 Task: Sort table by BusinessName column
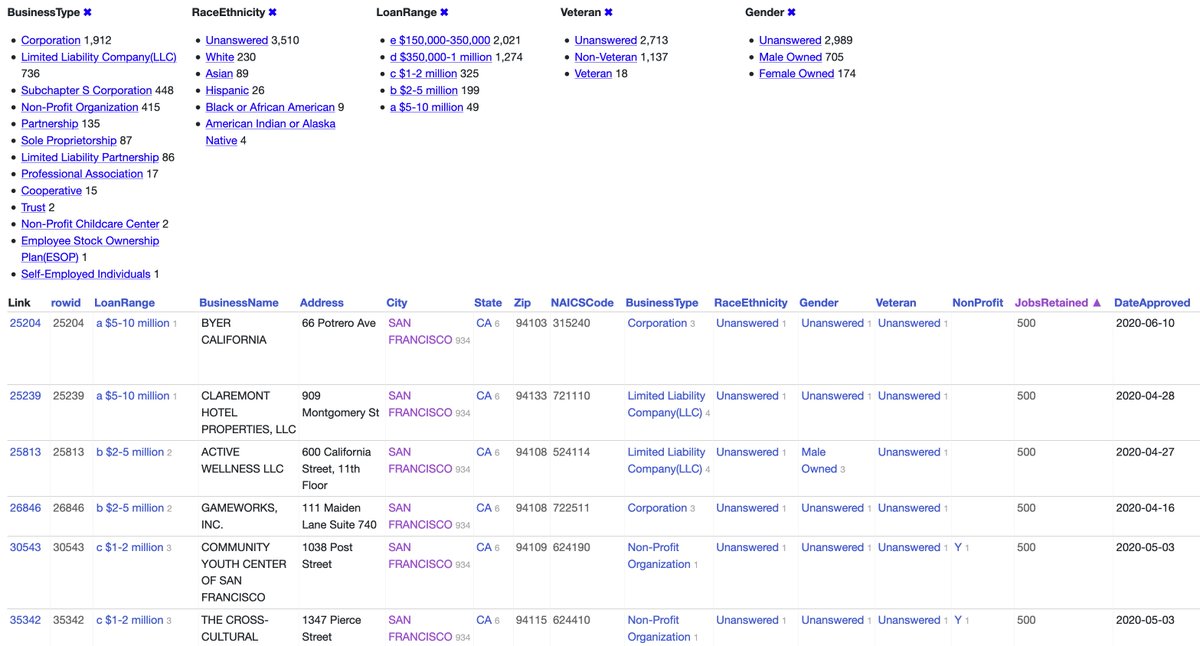239,302
